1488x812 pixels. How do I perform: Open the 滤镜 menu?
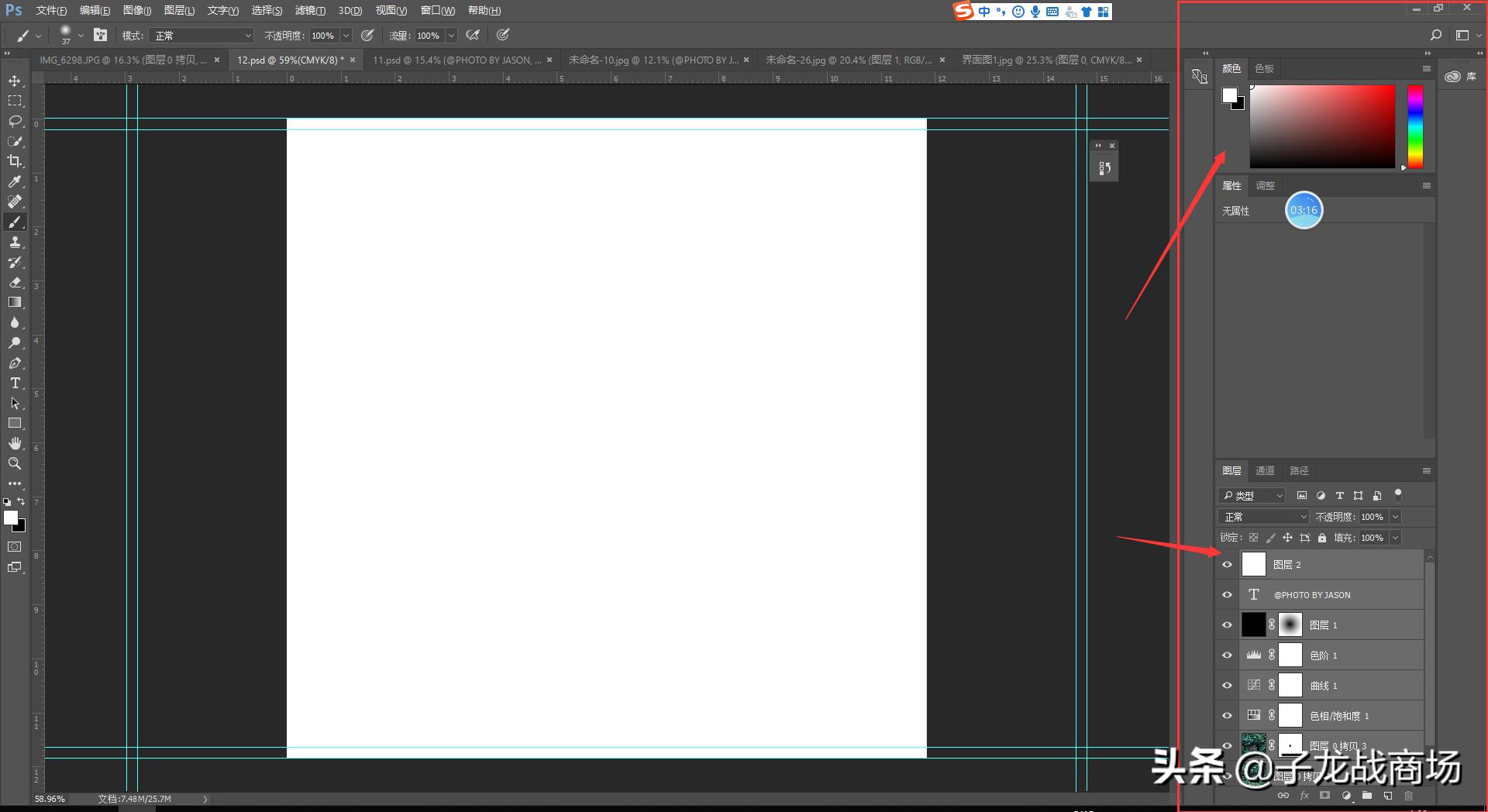pos(310,10)
